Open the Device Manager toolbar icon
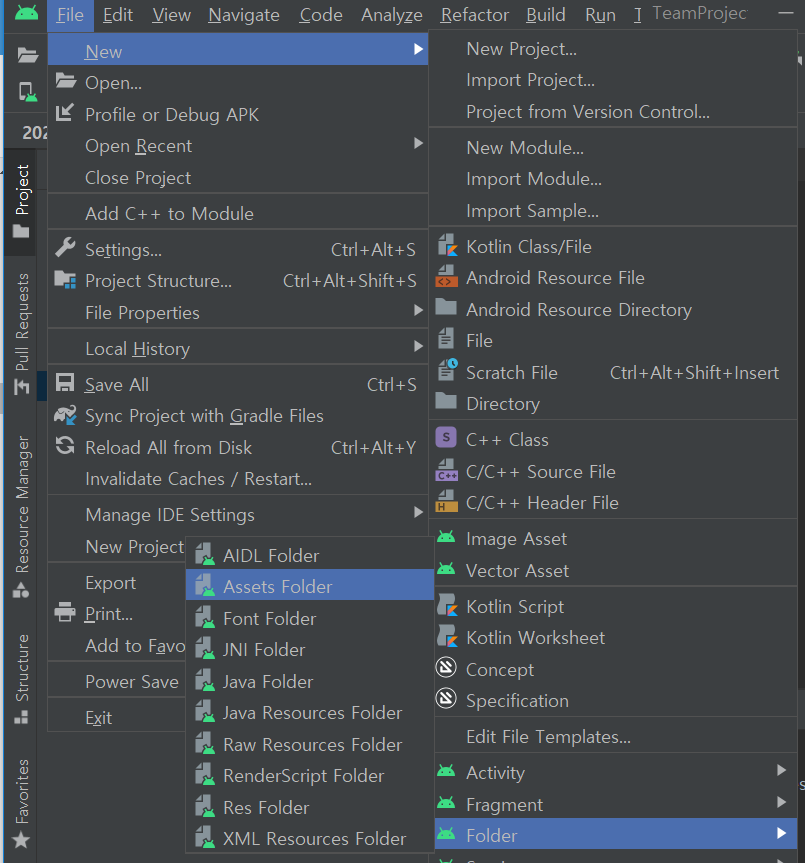Image resolution: width=805 pixels, height=863 pixels. pos(28,92)
